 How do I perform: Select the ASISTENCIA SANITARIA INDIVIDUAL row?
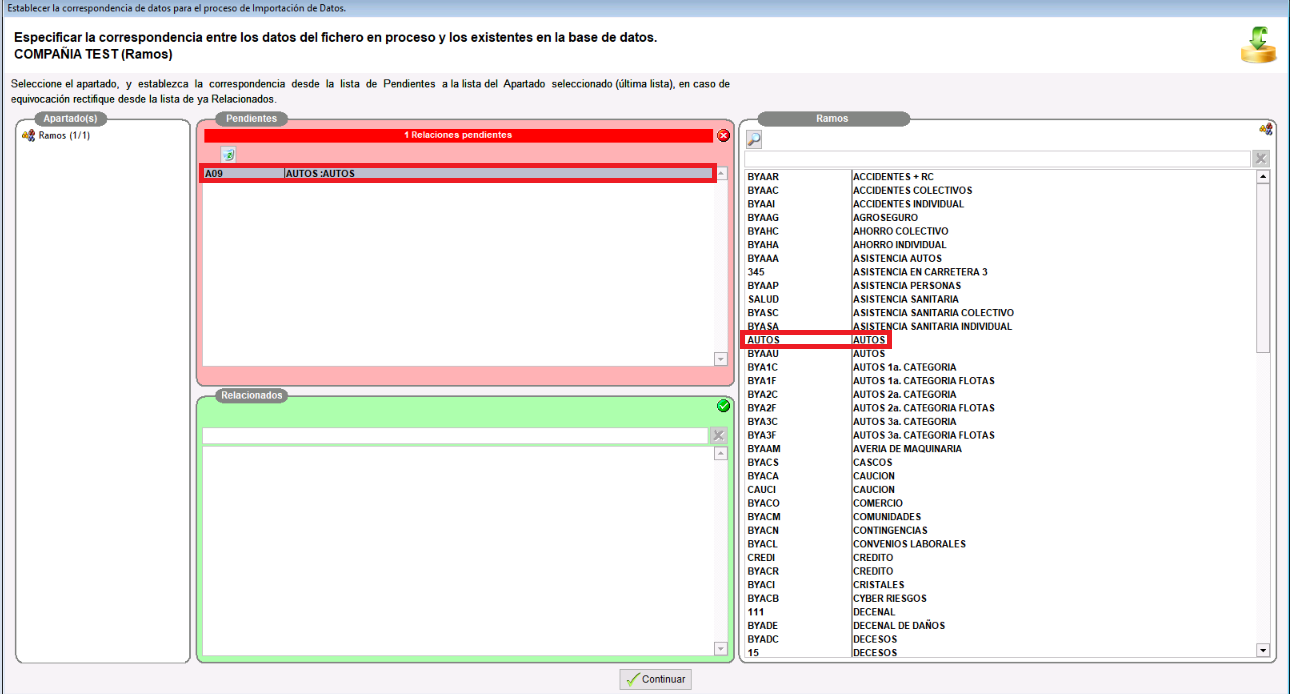point(1000,327)
